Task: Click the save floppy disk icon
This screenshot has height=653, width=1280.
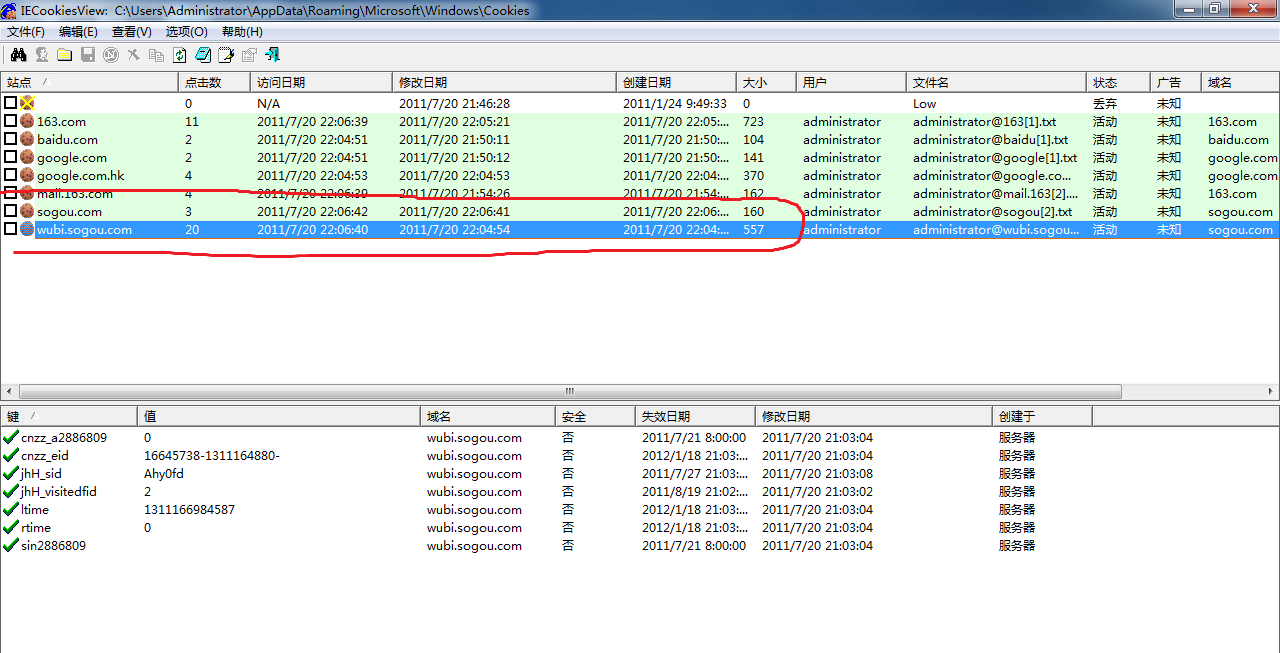Action: tap(88, 55)
